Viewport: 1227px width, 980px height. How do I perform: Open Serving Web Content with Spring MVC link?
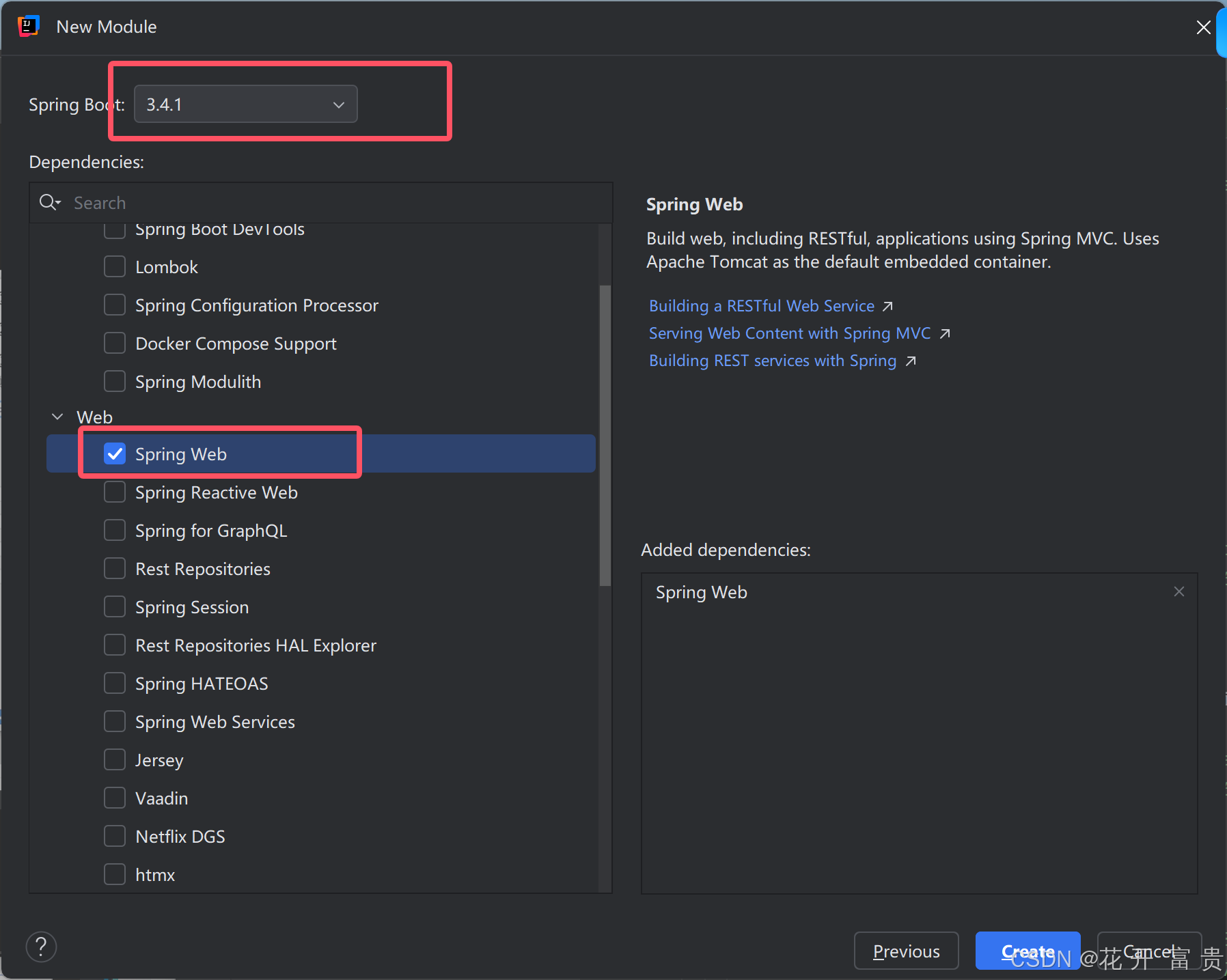[x=789, y=333]
